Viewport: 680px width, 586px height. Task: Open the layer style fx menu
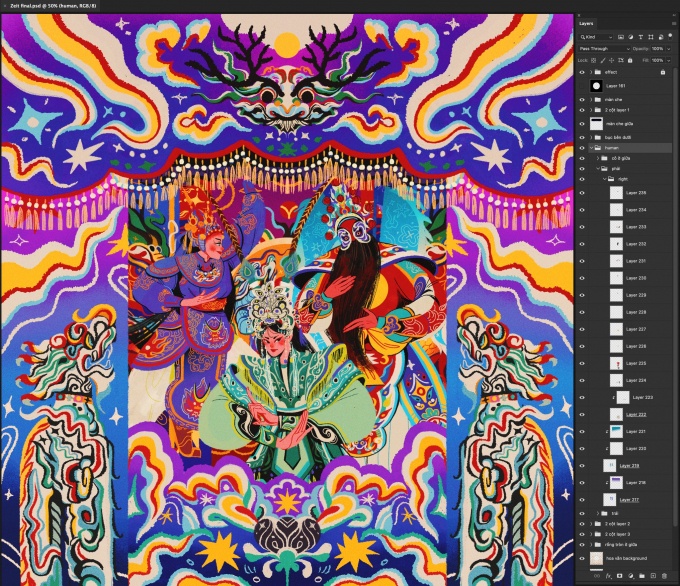608,576
